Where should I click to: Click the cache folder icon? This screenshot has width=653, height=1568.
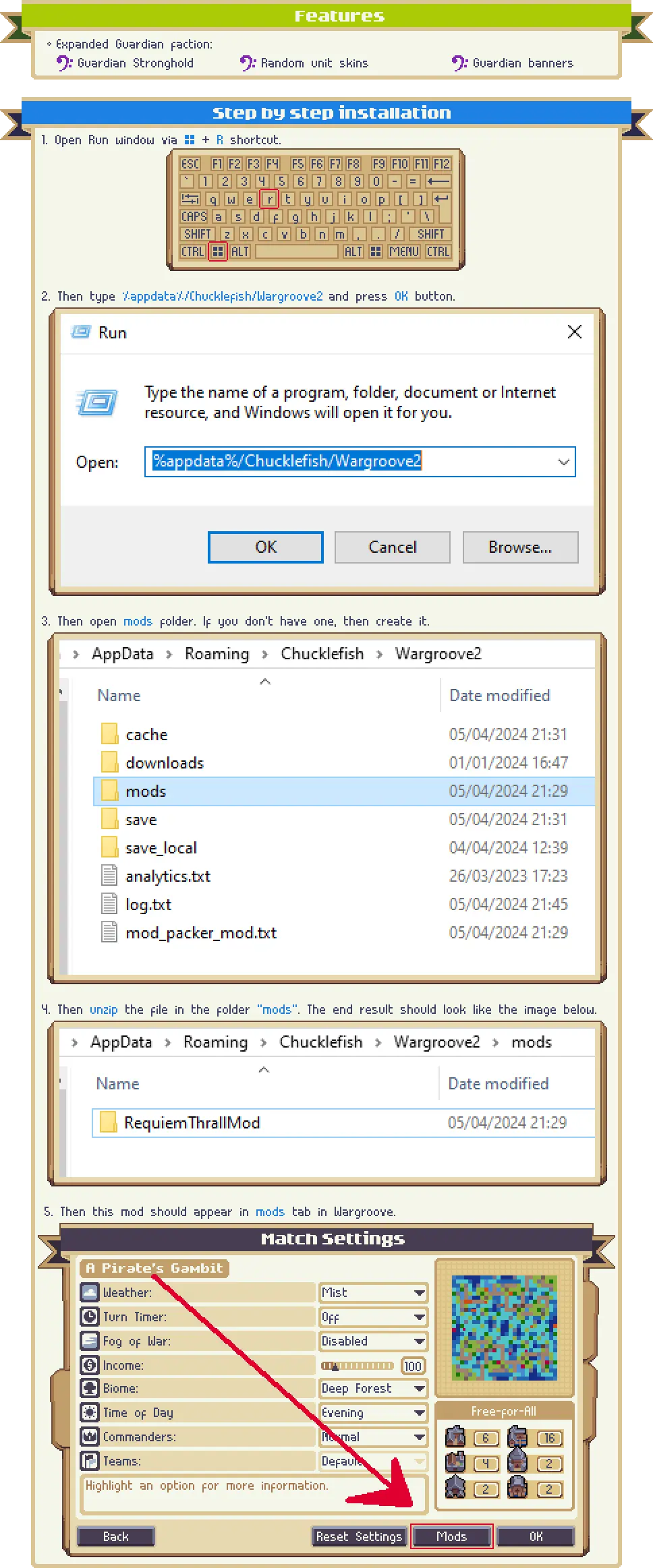click(109, 733)
